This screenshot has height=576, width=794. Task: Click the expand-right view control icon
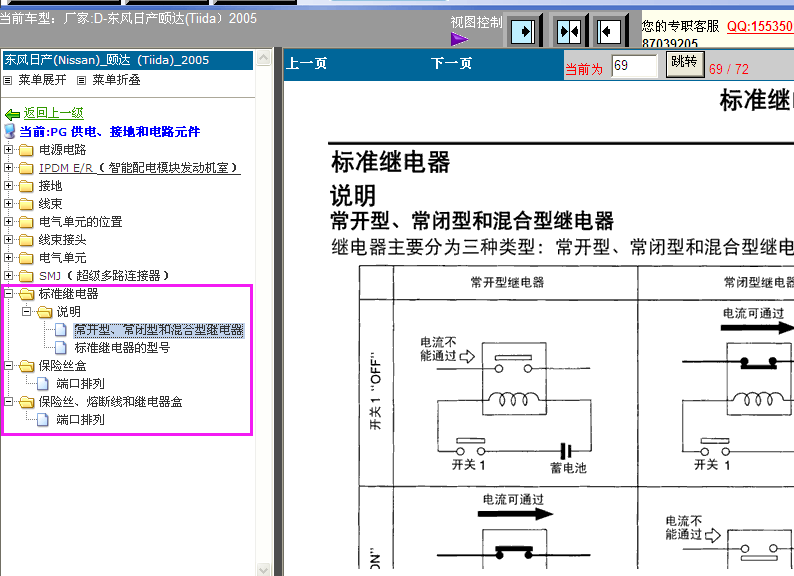point(523,31)
